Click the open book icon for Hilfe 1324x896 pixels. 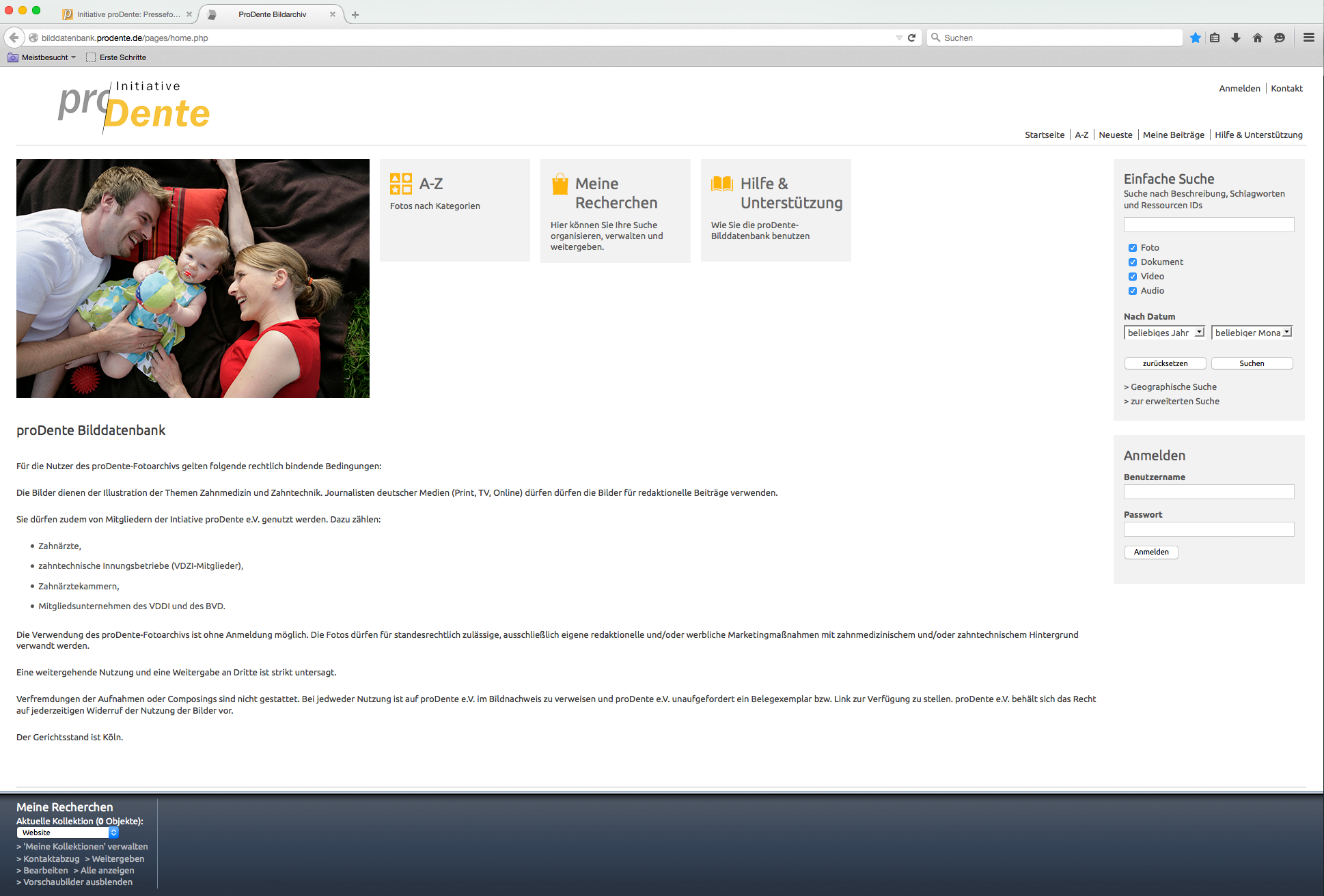pyautogui.click(x=722, y=183)
